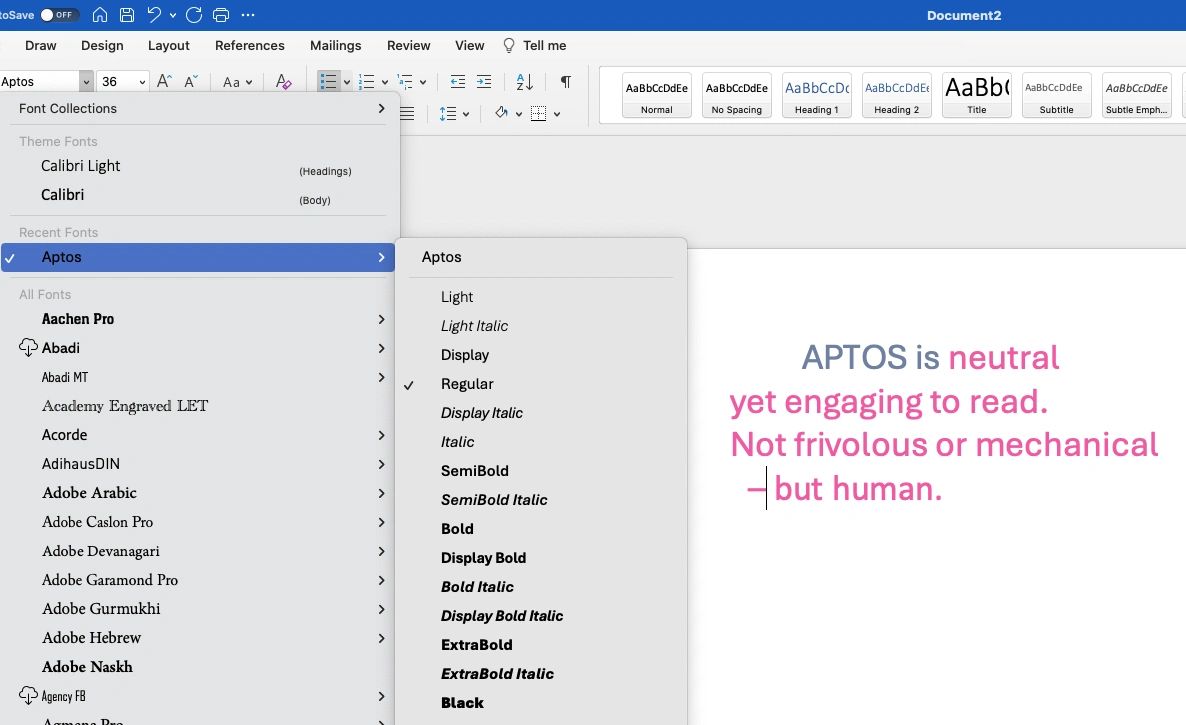The width and height of the screenshot is (1186, 725).
Task: Click the Increase Indent icon
Action: coord(484,82)
